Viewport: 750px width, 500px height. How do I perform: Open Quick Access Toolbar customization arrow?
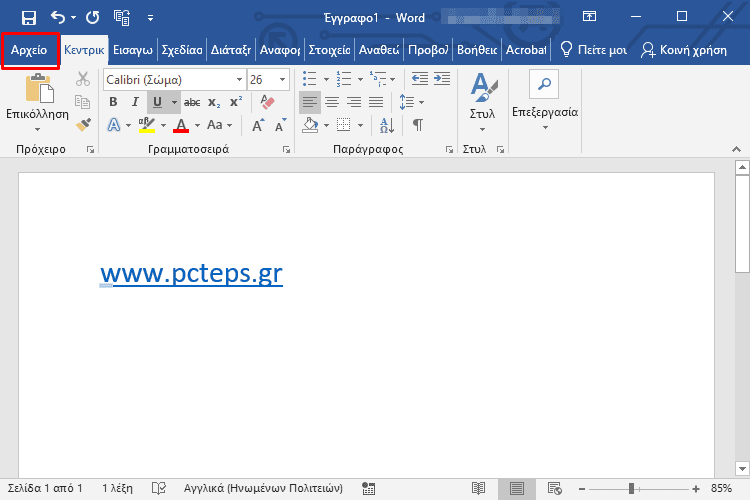[150, 18]
